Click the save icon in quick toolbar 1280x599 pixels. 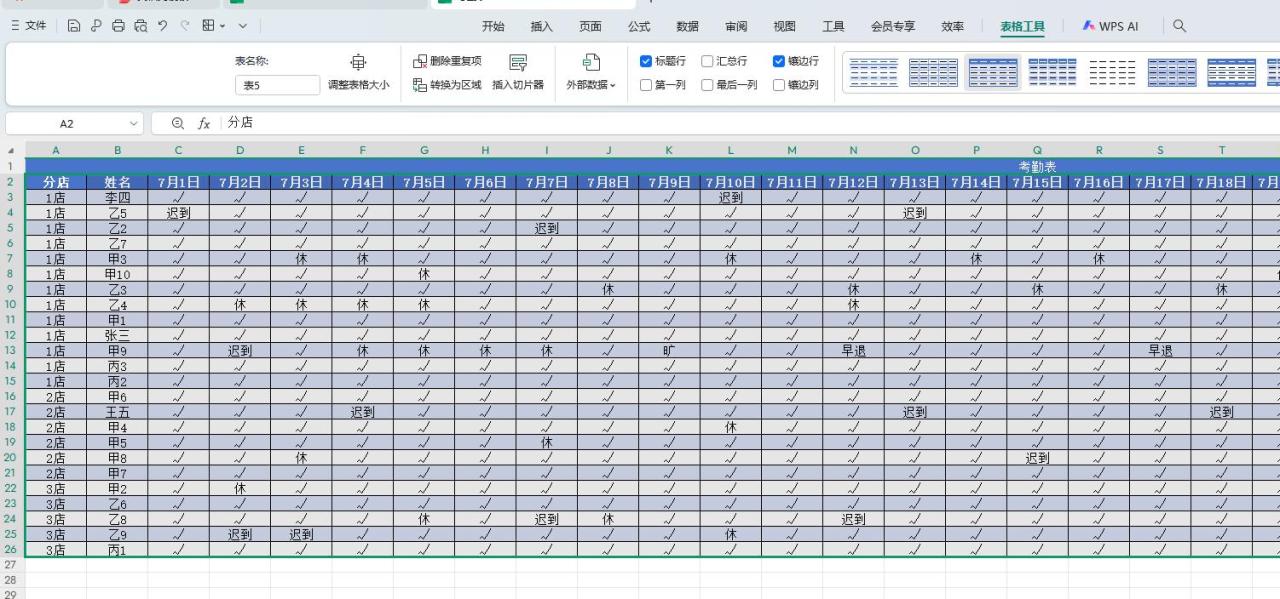click(x=74, y=26)
